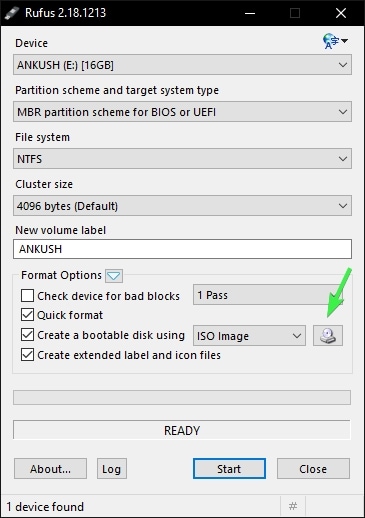
Task: Click the About... button
Action: (x=50, y=469)
